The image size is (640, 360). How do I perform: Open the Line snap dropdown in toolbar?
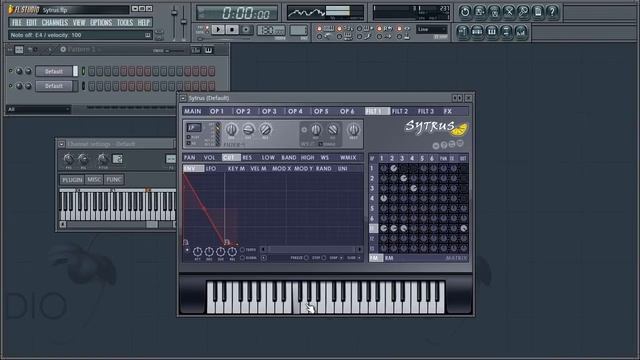click(431, 29)
